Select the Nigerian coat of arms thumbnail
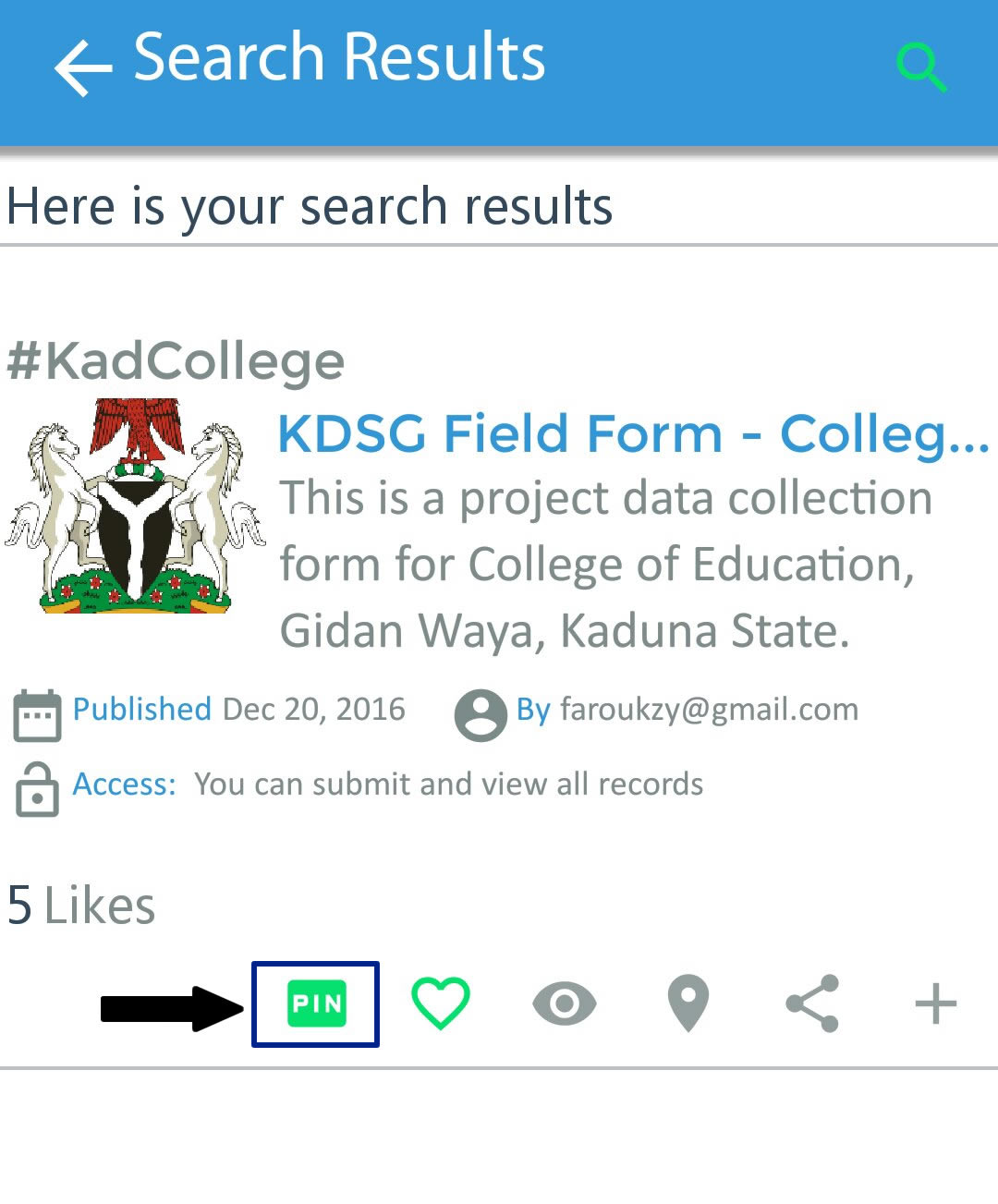Screen dimensions: 998x1204 point(135,505)
